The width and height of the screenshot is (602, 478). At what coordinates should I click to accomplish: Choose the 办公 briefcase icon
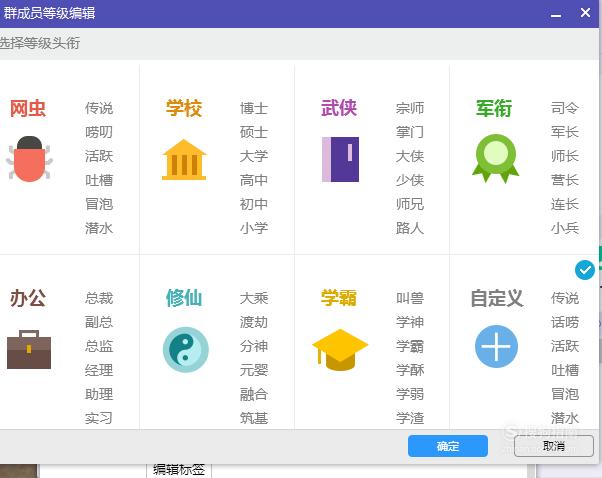[29, 349]
